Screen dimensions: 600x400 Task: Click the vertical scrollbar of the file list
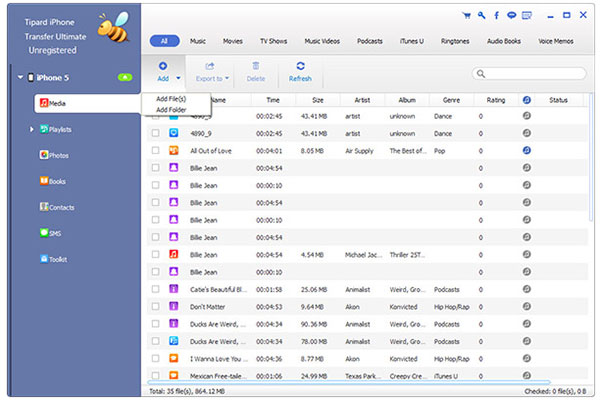click(x=592, y=157)
